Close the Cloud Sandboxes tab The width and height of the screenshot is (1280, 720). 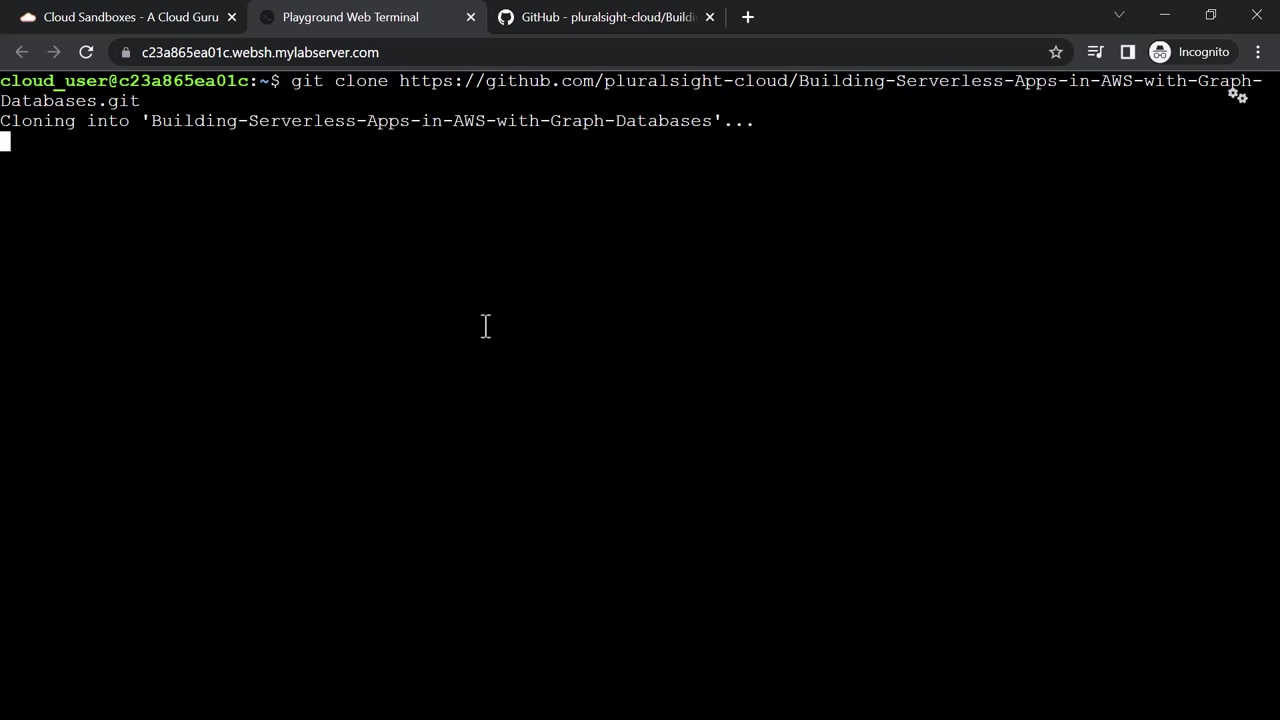pyautogui.click(x=232, y=17)
